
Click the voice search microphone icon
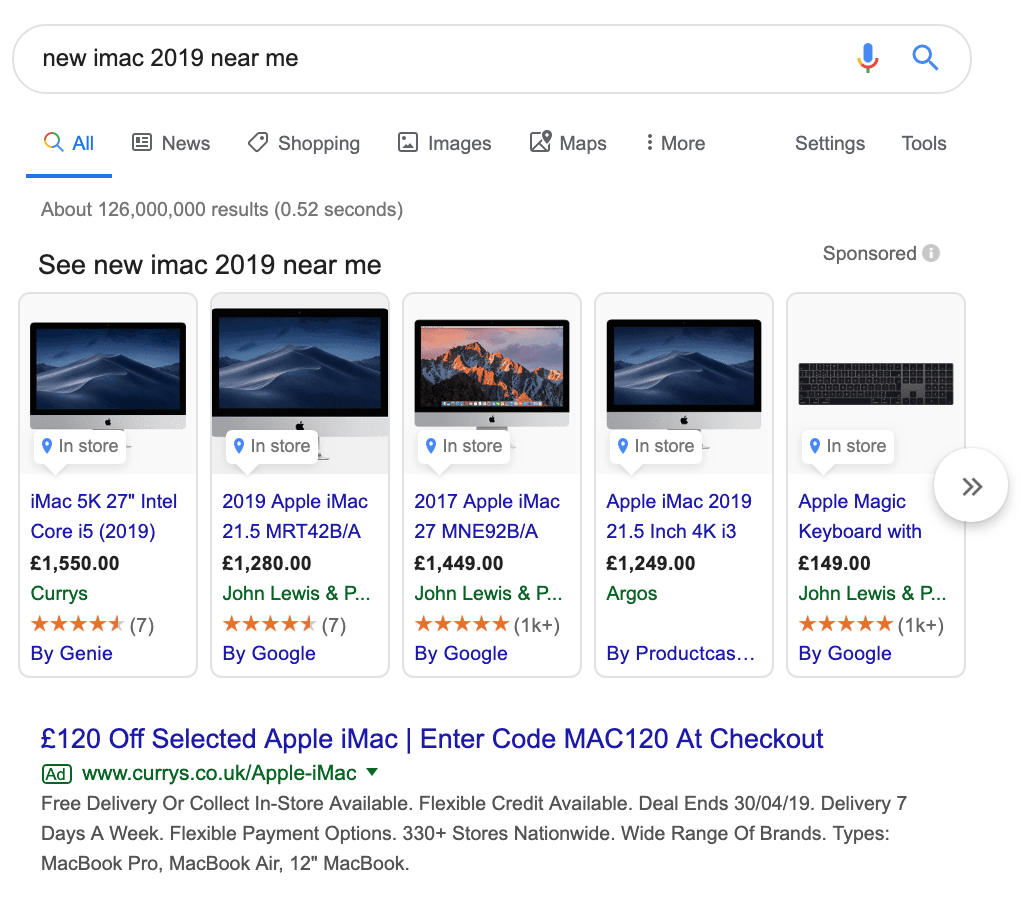[x=867, y=58]
